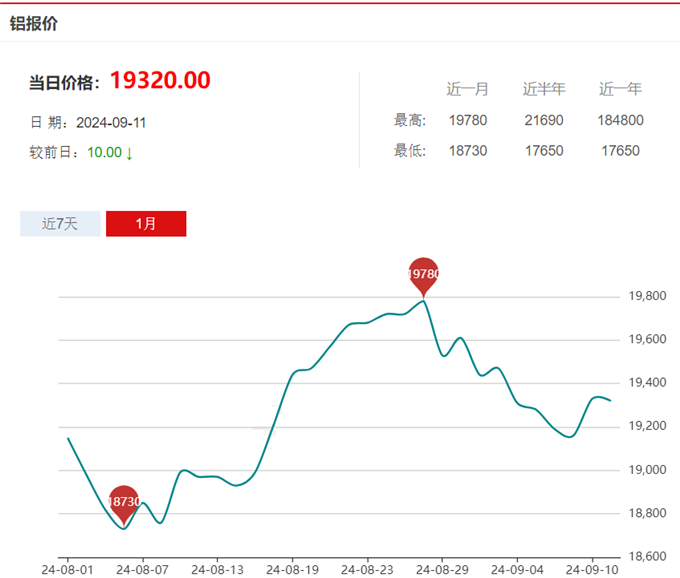The width and height of the screenshot is (680, 578).
Task: Click the 24-09-04 x-axis date label
Action: (x=517, y=569)
